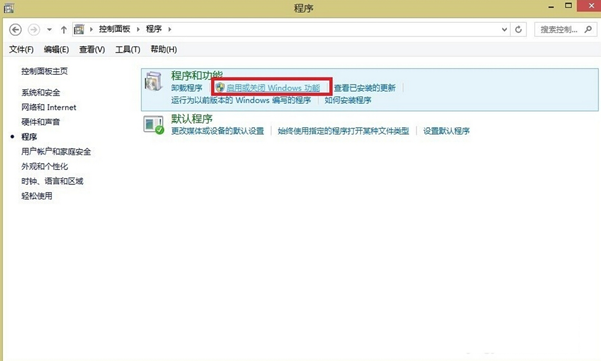
Task: Open the 默认程序 heading link
Action: point(192,118)
